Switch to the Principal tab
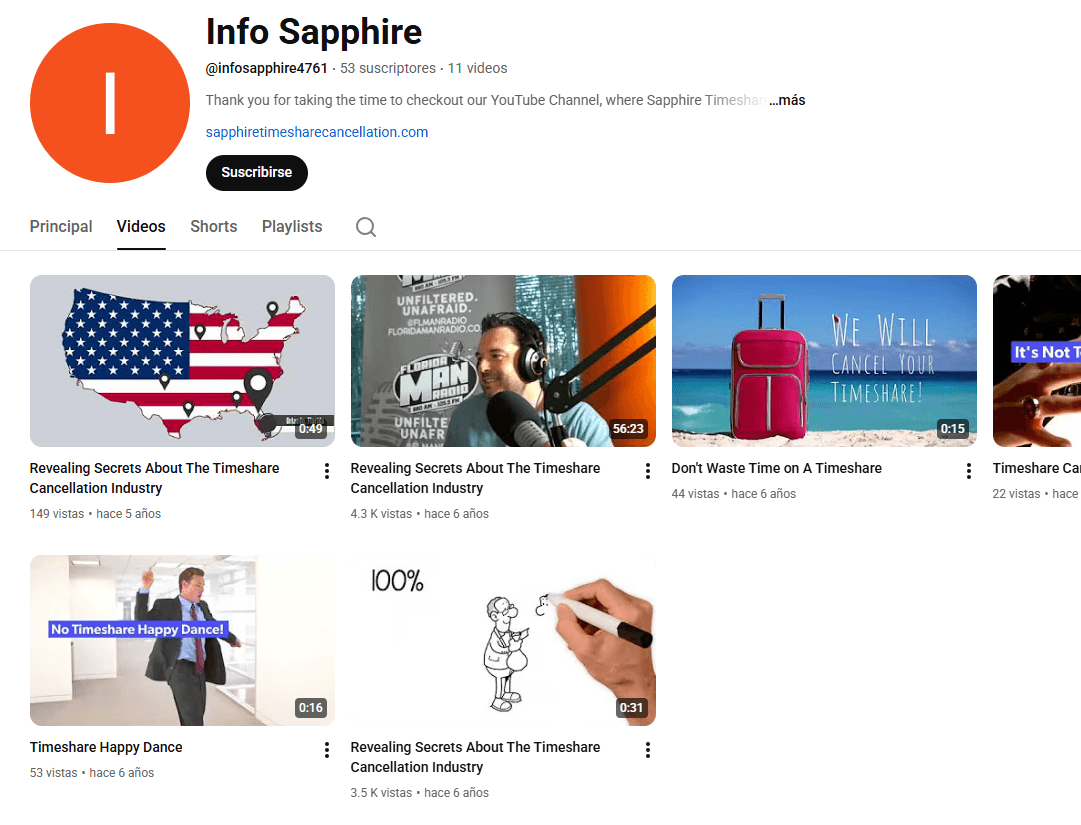 pos(61,227)
